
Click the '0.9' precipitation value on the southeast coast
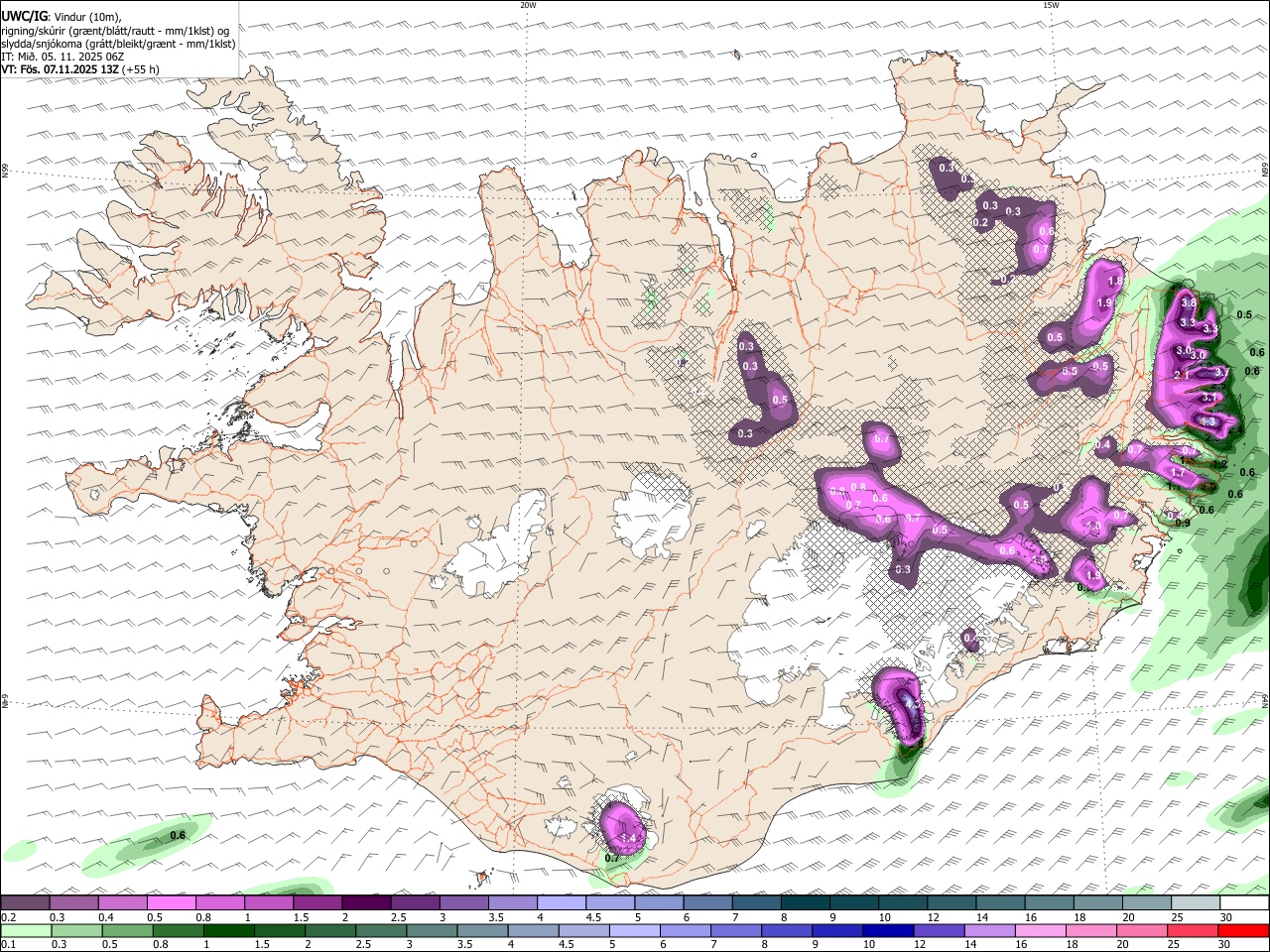(1183, 523)
